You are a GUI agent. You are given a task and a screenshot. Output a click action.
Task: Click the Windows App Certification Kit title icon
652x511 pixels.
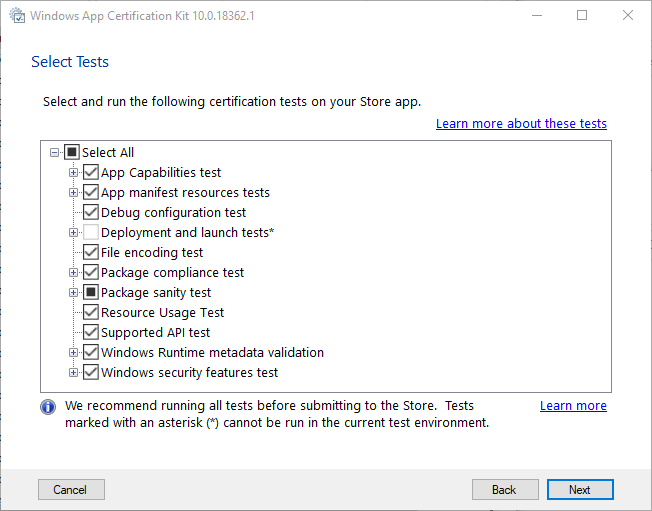[17, 16]
